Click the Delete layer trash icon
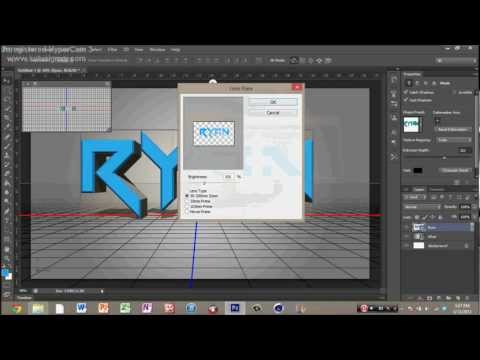The height and width of the screenshot is (360, 480). 467,298
